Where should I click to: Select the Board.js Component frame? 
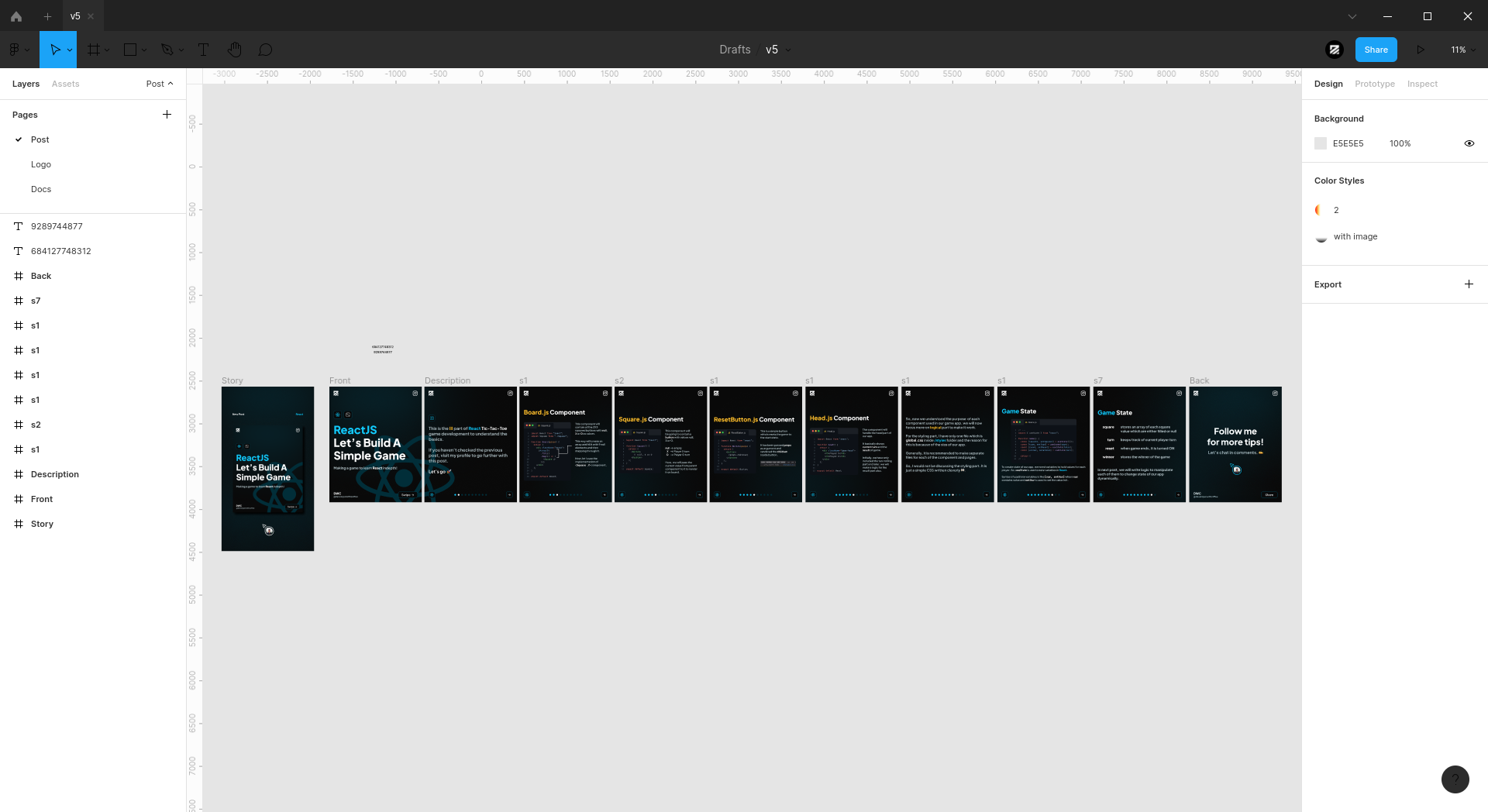tap(566, 444)
